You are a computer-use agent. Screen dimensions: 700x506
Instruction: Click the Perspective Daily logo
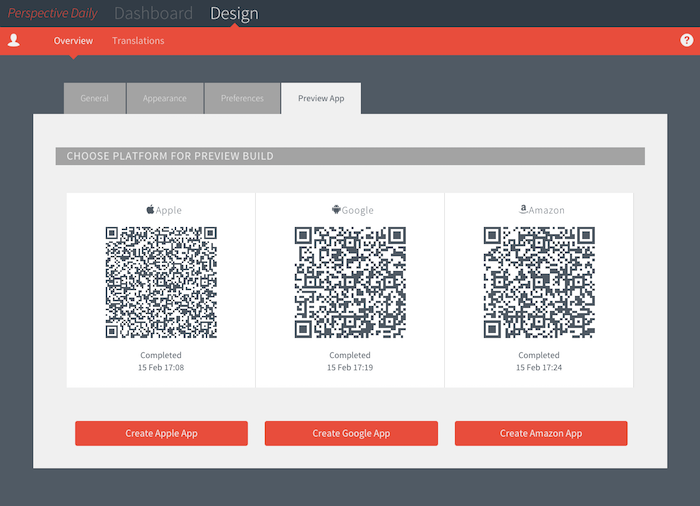[x=52, y=13]
